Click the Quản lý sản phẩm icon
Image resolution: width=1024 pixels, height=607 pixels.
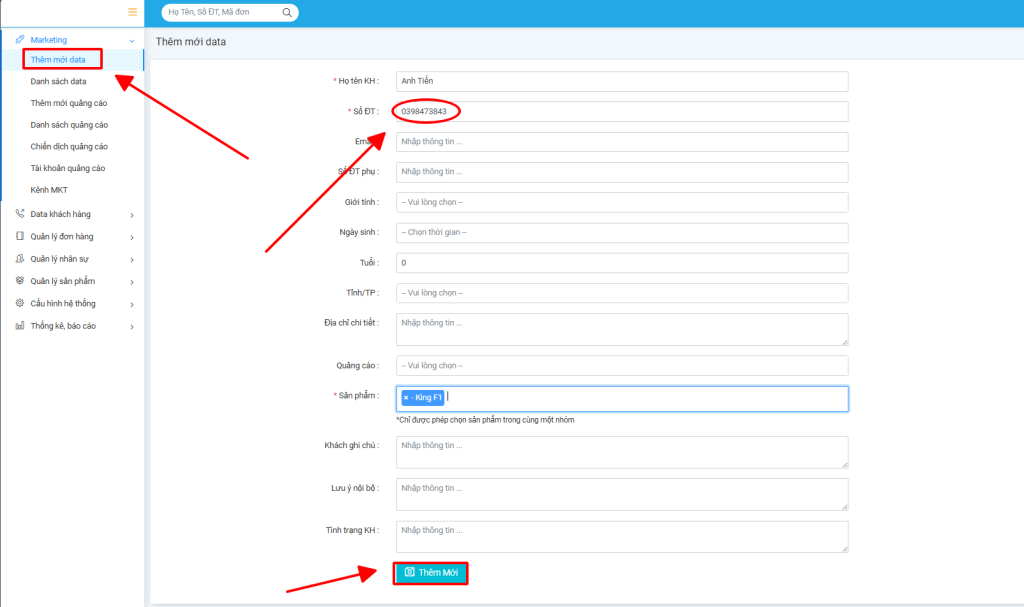coord(20,281)
